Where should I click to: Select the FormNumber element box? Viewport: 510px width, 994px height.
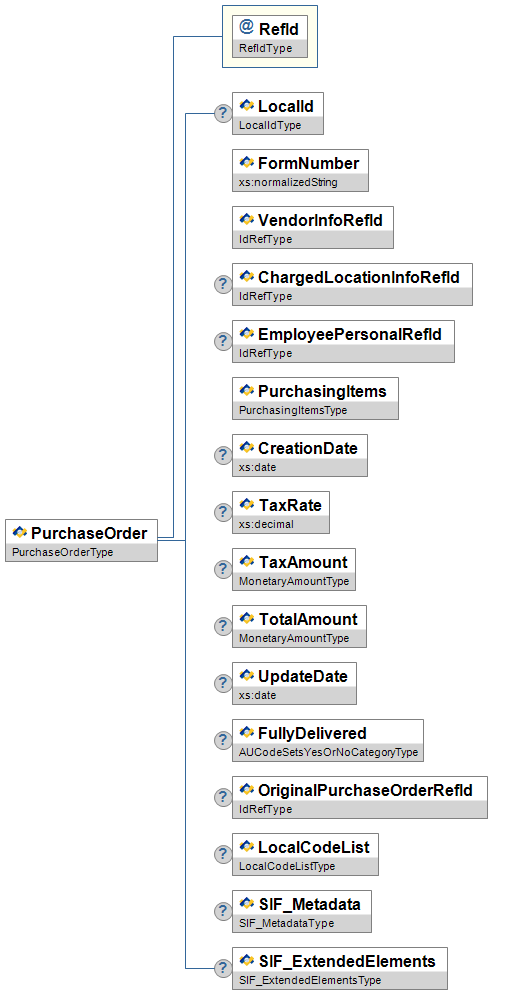point(300,171)
